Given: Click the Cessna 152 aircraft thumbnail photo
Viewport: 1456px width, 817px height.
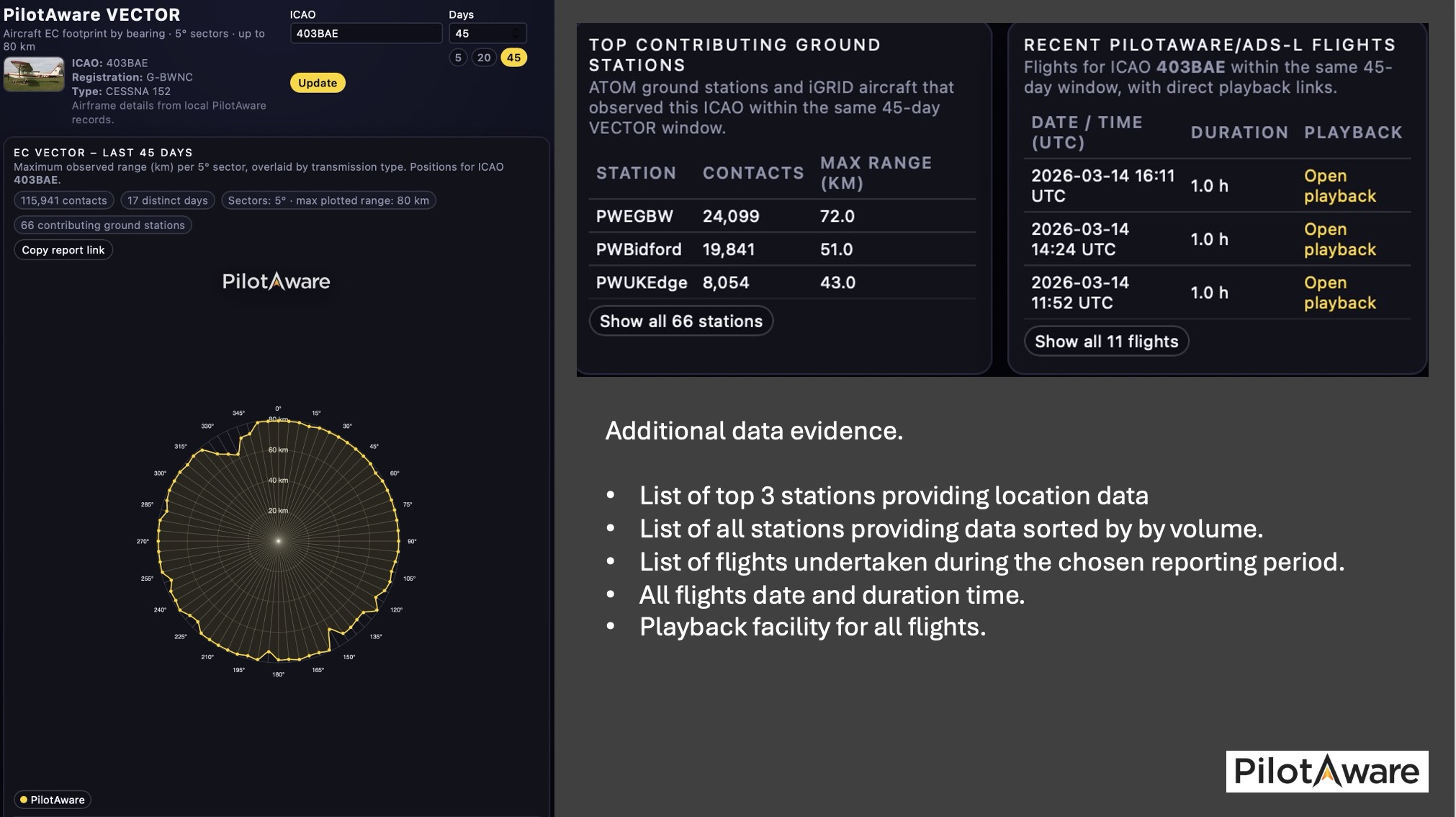Looking at the screenshot, I should click(x=34, y=74).
